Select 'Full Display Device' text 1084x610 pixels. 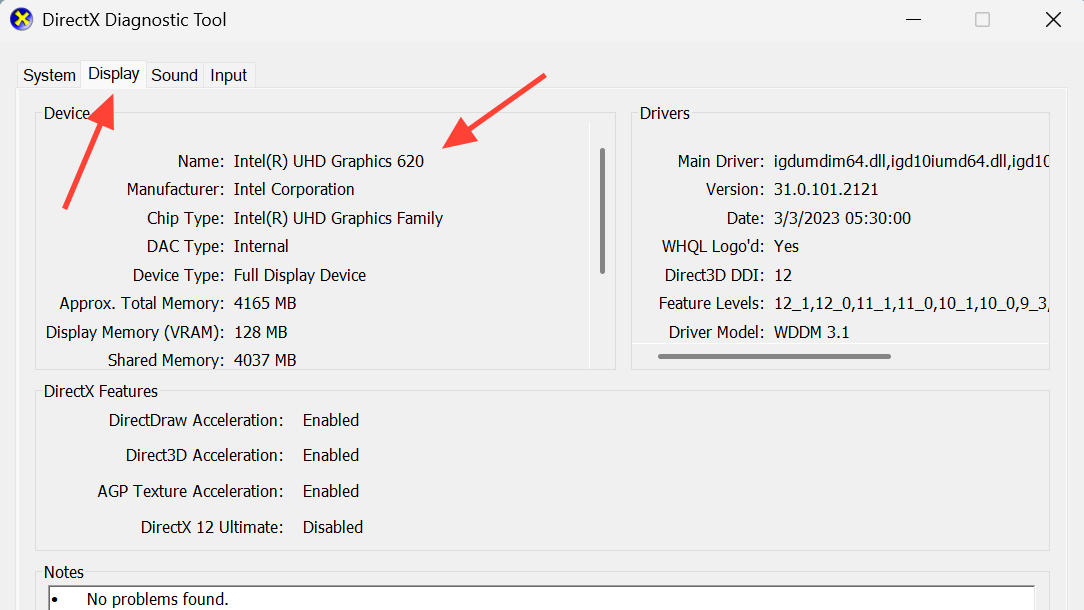(x=299, y=275)
